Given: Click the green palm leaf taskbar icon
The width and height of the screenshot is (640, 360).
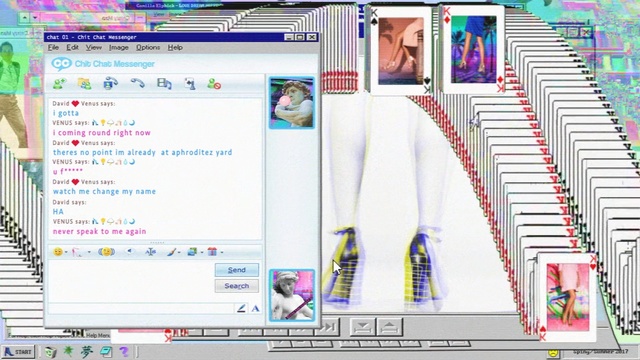Looking at the screenshot, I should [x=68, y=351].
